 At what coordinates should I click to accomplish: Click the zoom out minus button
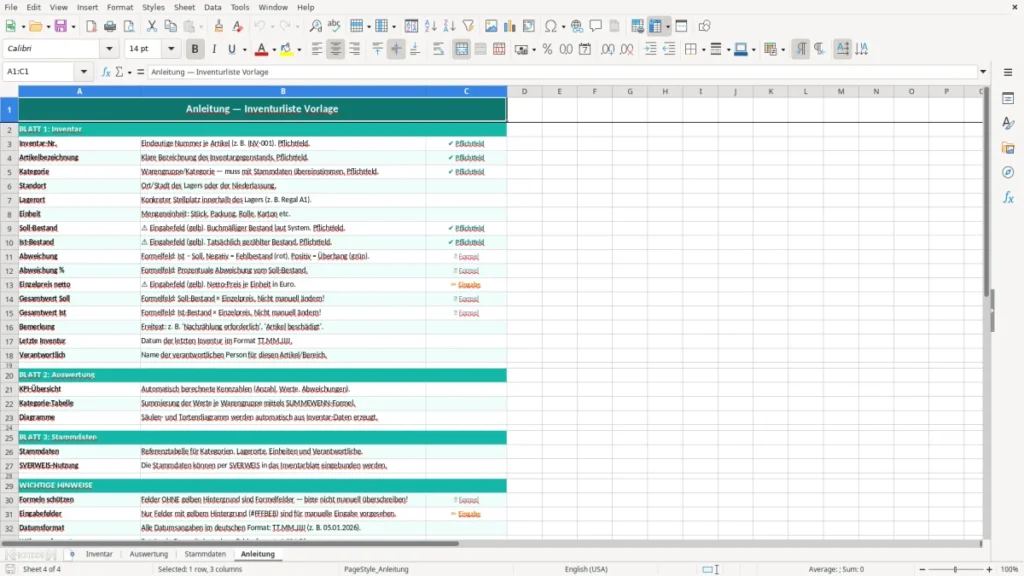(x=922, y=569)
